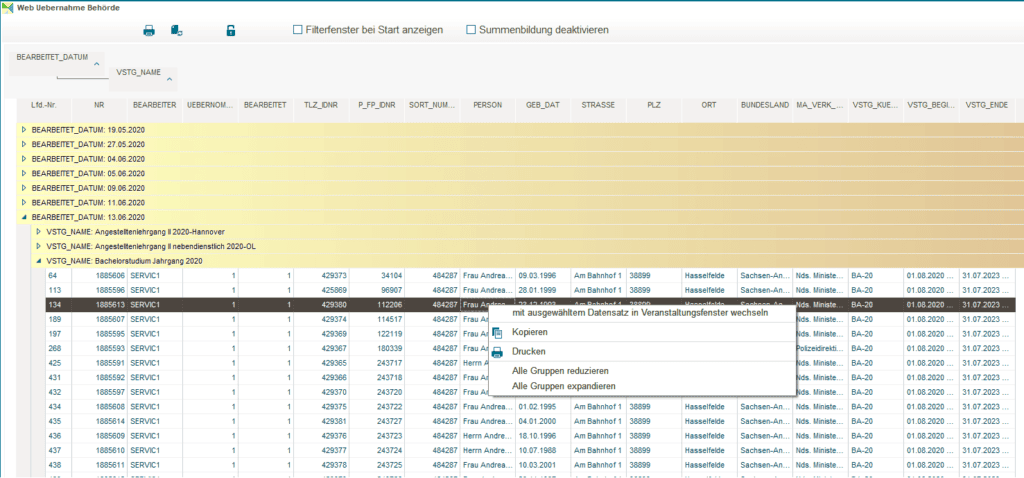Click the ORT column header
The height and width of the screenshot is (478, 1024).
click(710, 105)
